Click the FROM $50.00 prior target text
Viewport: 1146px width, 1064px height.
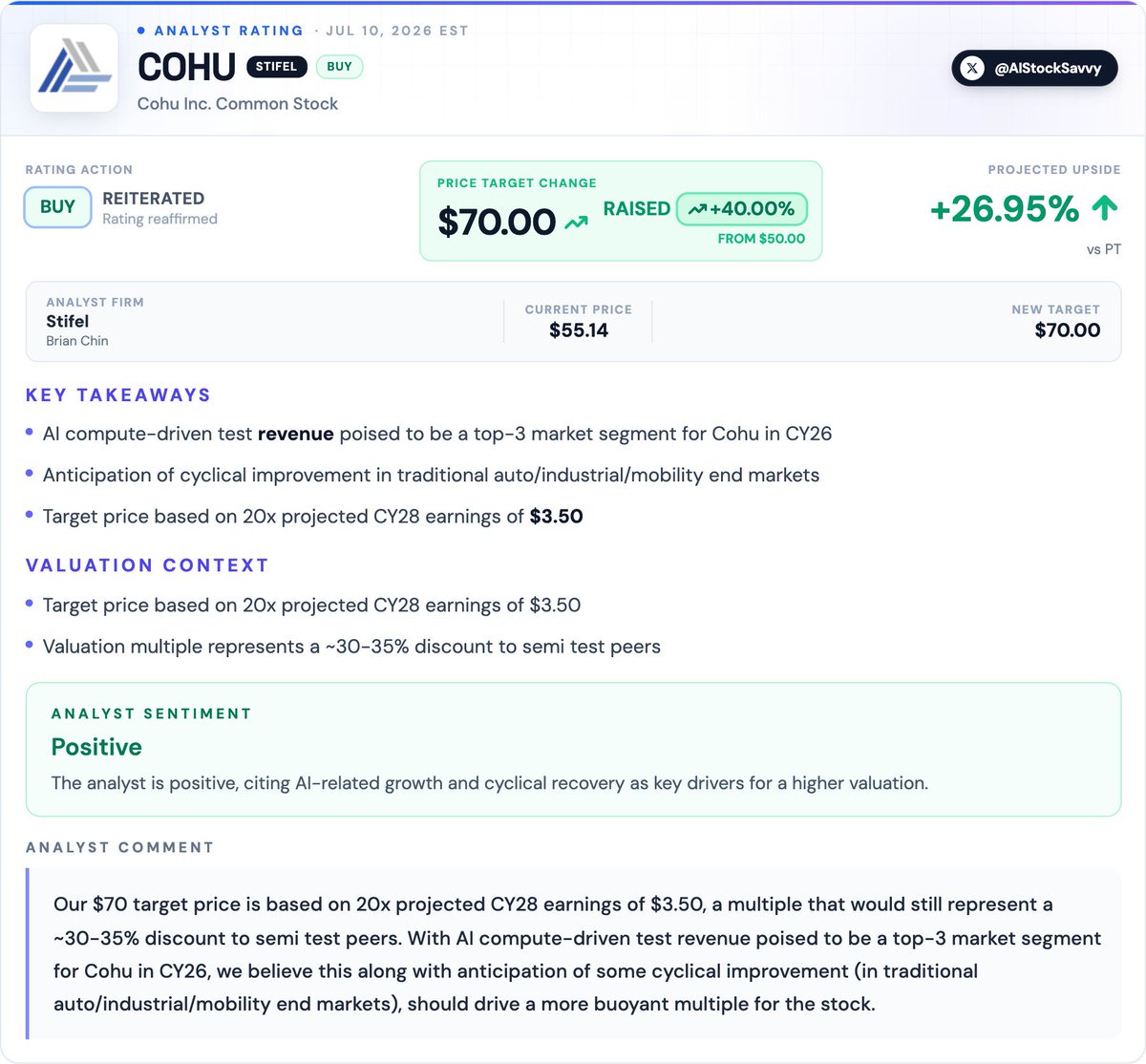[761, 239]
